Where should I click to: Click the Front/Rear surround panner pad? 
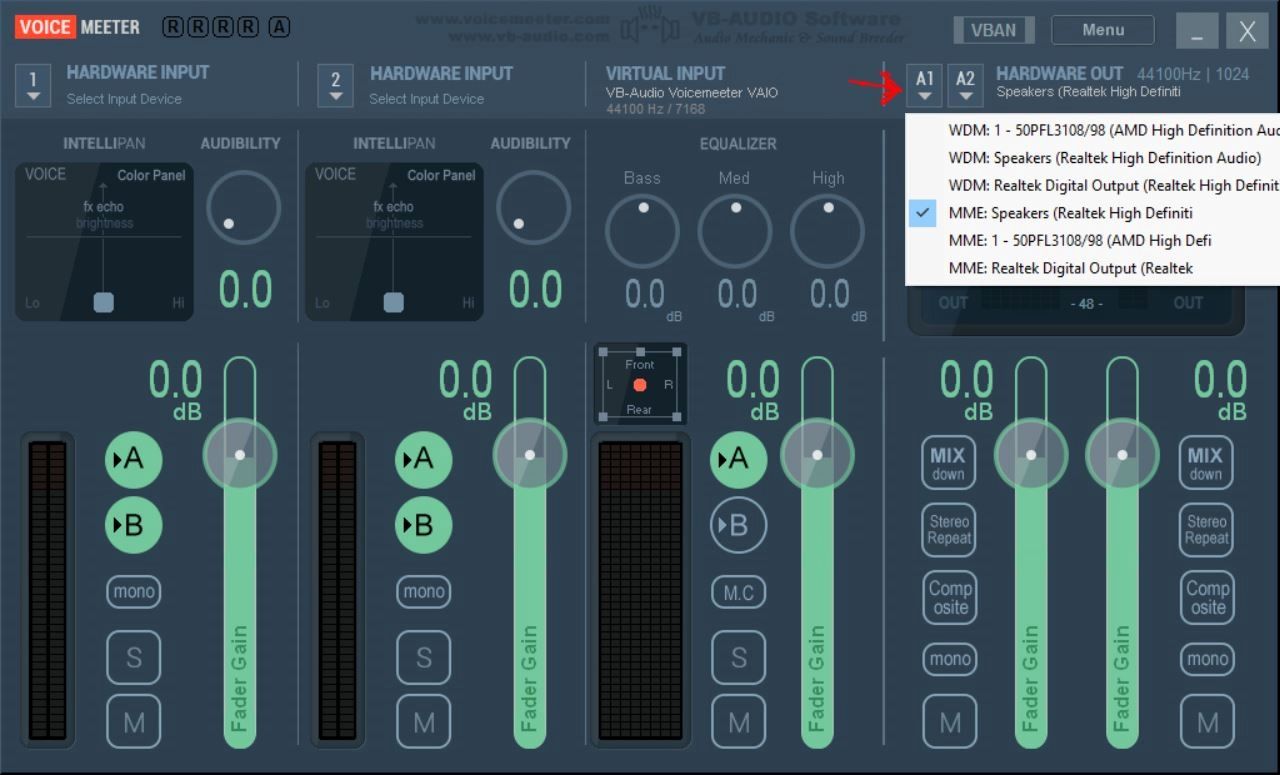[x=640, y=384]
